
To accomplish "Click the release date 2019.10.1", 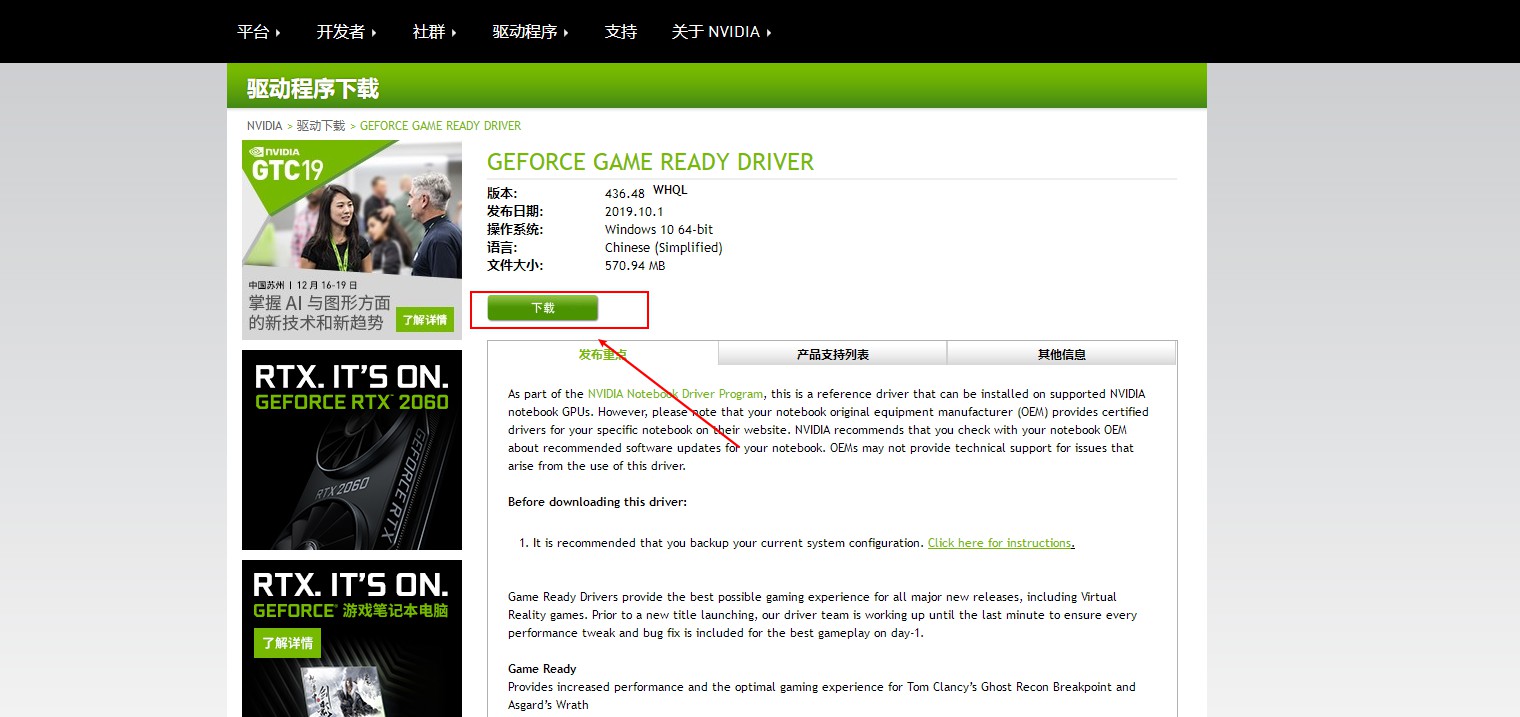I will pyautogui.click(x=634, y=212).
